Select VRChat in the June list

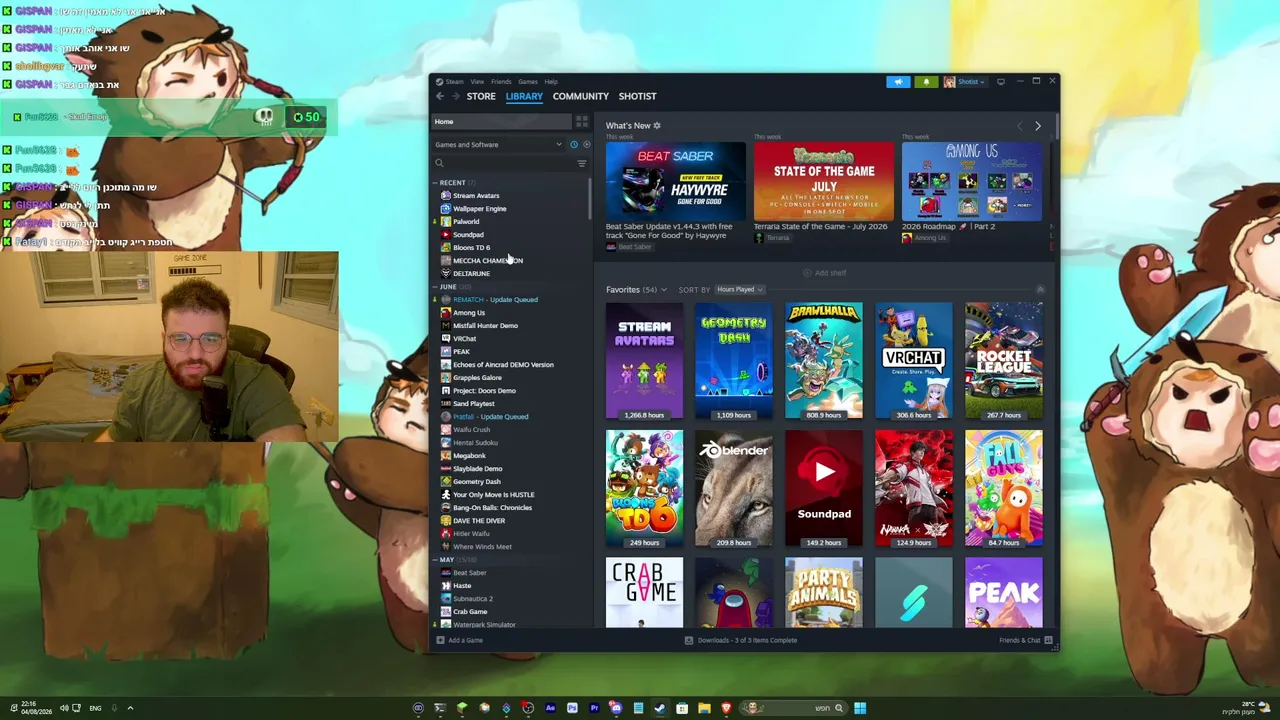pos(465,339)
